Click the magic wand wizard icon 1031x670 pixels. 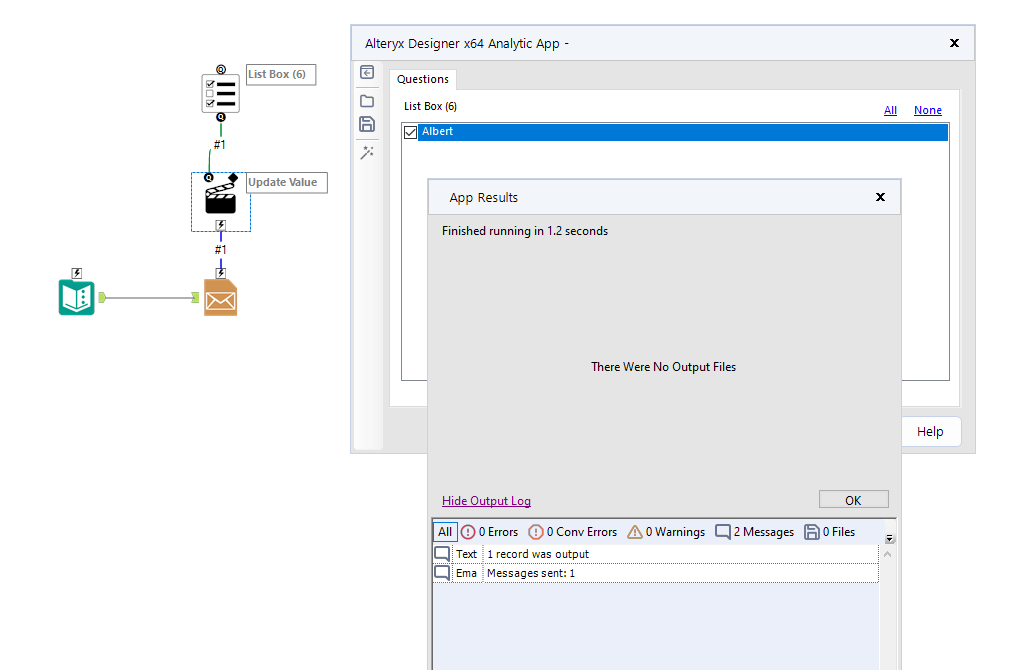point(367,152)
